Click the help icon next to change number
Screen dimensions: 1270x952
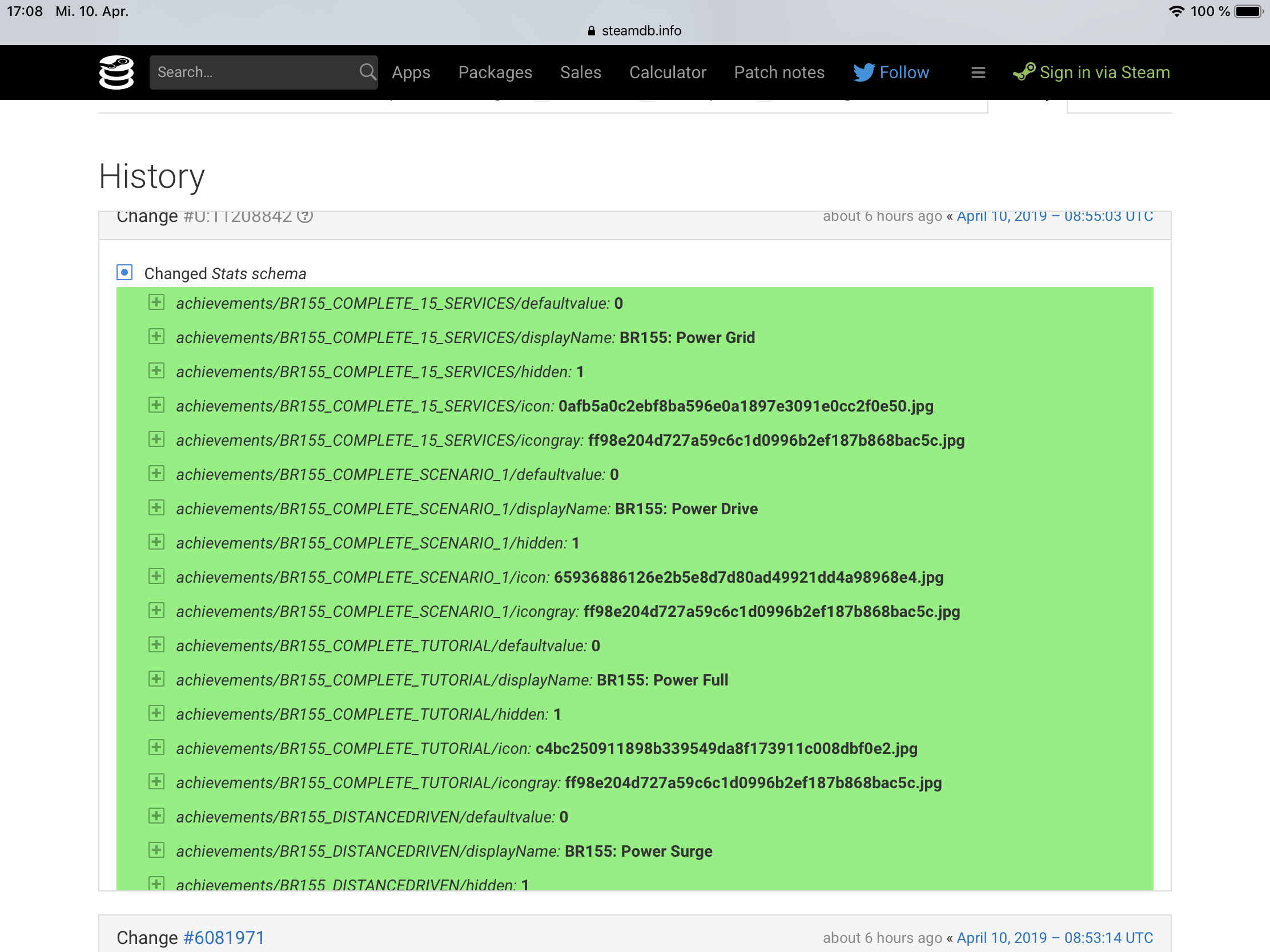coord(305,216)
